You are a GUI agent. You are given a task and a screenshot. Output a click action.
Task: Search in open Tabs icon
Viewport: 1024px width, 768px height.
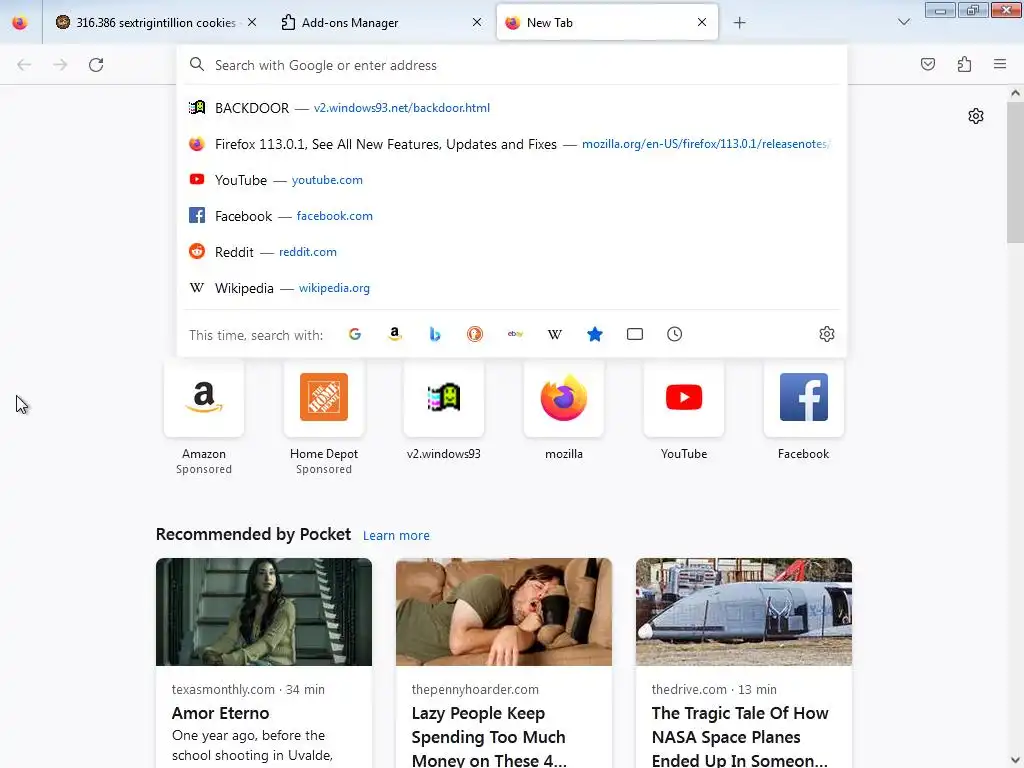pyautogui.click(x=635, y=334)
